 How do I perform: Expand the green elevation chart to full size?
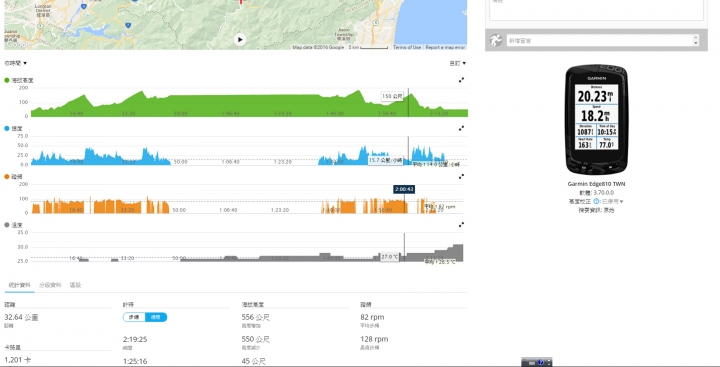[461, 80]
